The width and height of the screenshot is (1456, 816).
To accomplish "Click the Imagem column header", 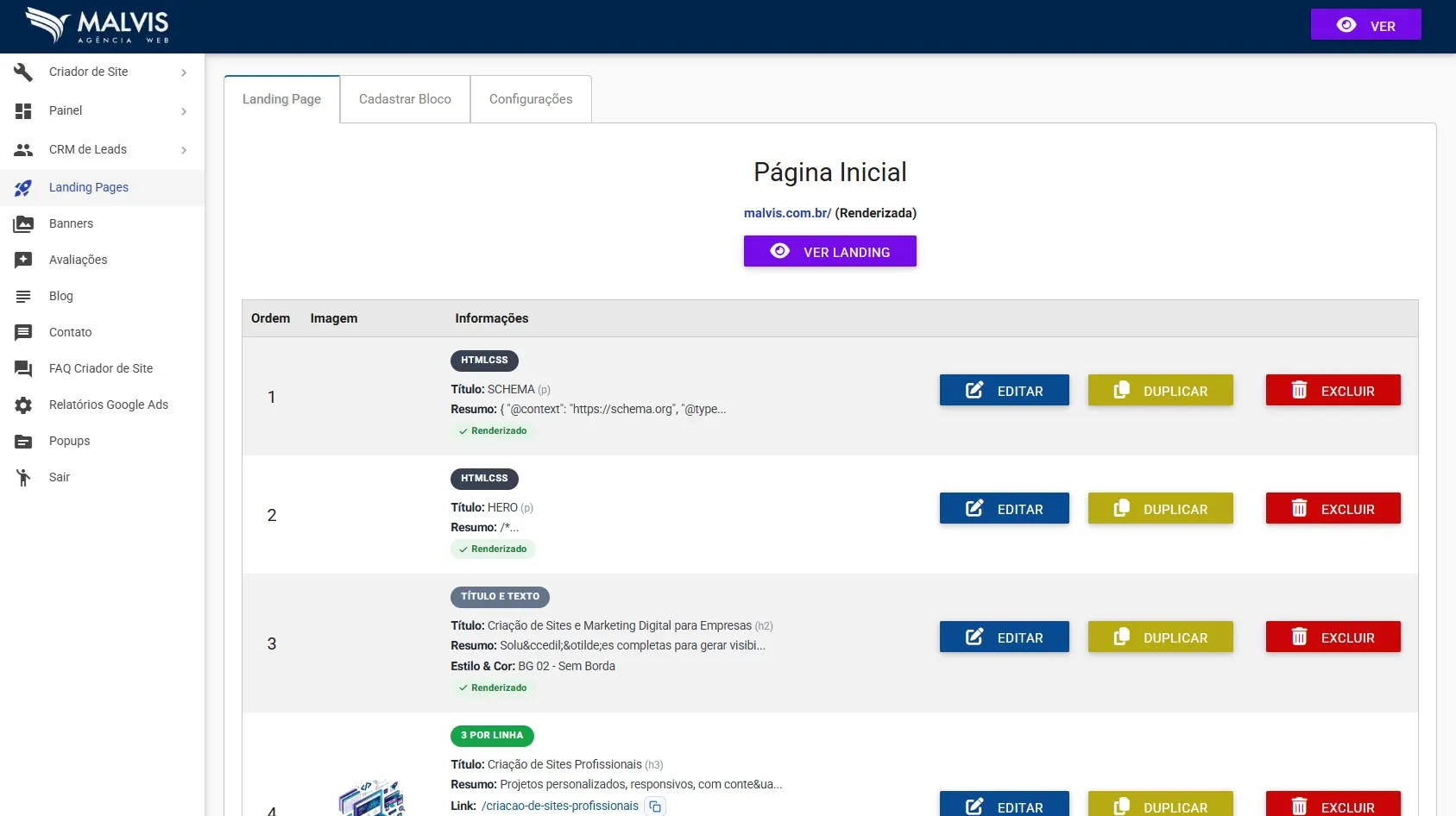I will click(x=334, y=318).
